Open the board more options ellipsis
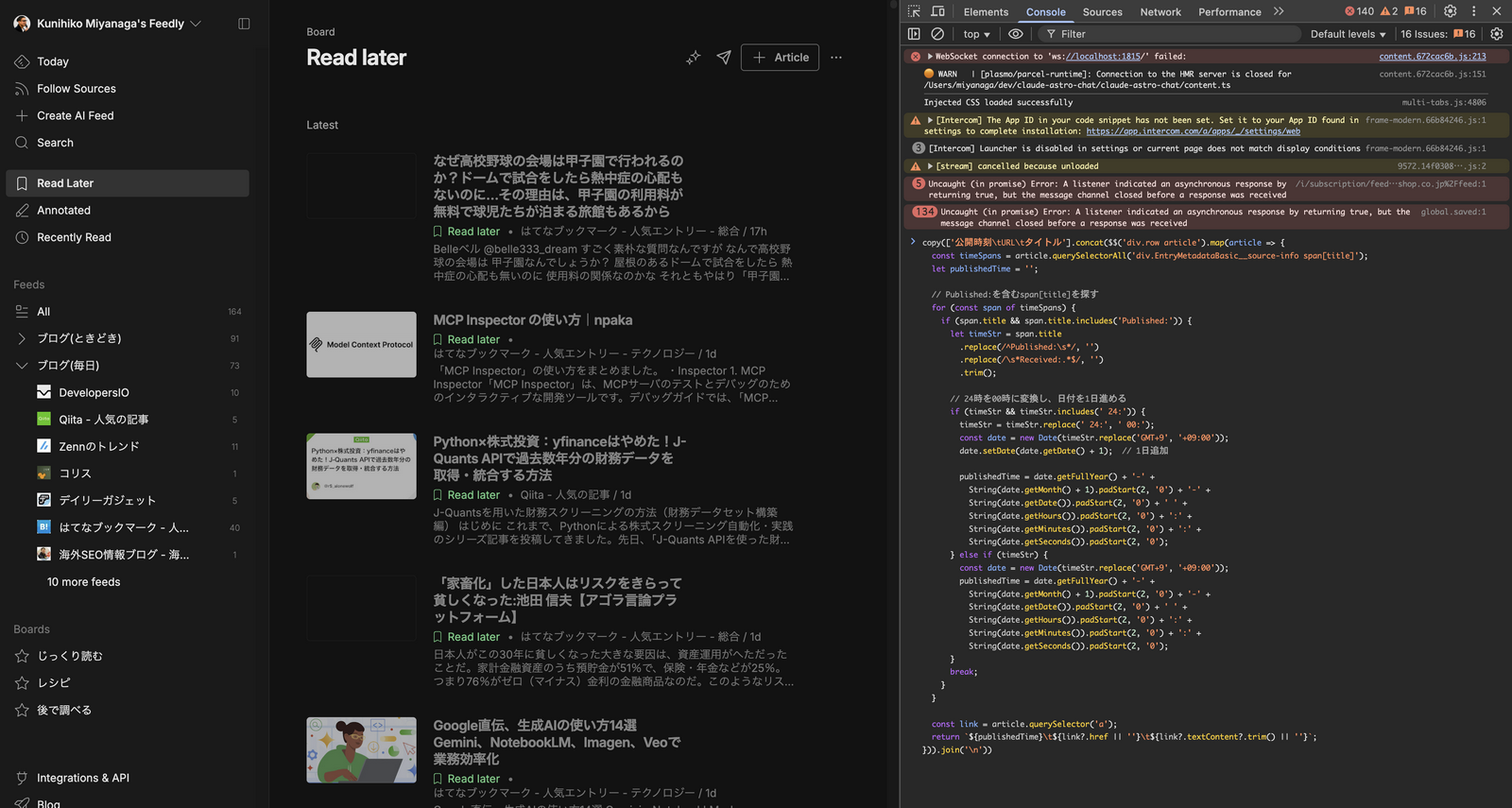 836,58
